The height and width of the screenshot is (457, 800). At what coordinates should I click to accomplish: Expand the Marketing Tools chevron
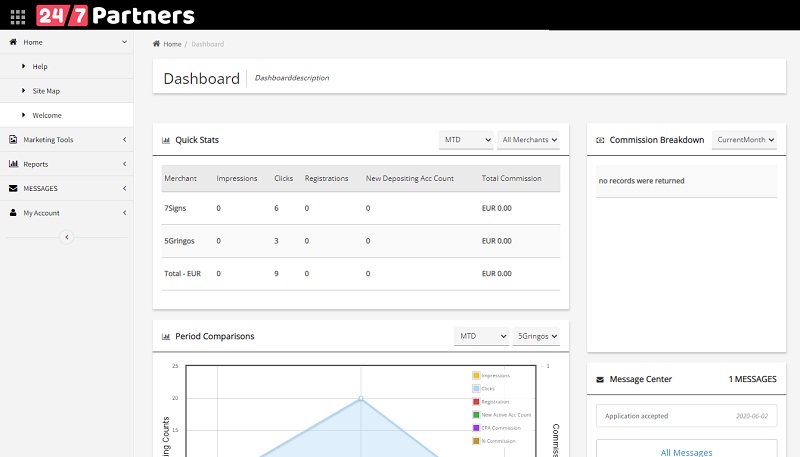coord(124,139)
